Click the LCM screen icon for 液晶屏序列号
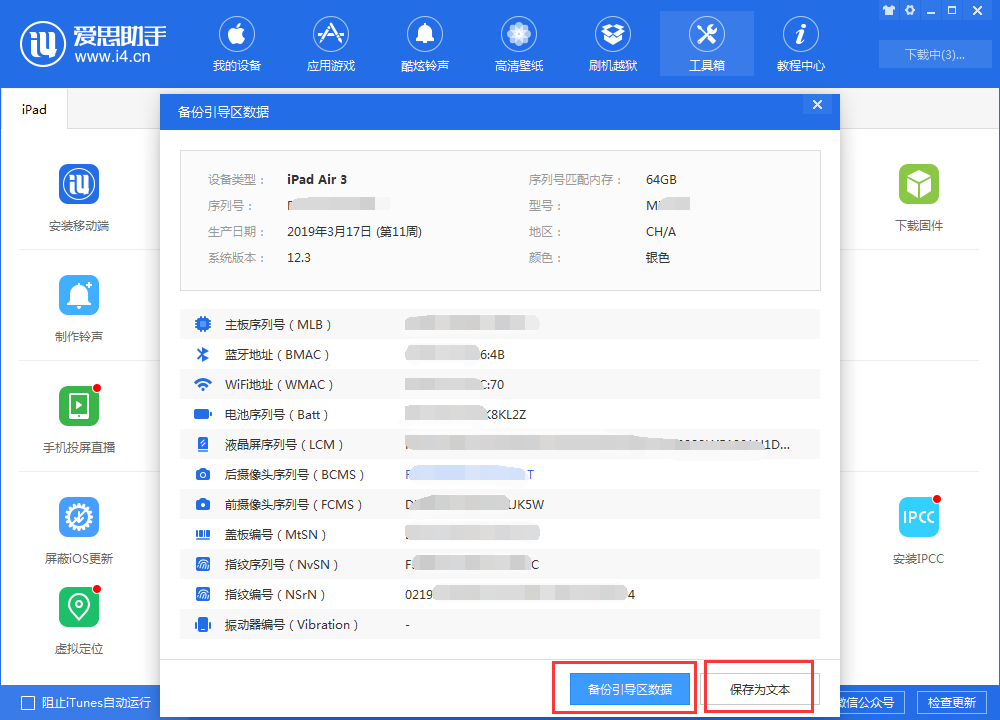1000x720 pixels. click(203, 444)
